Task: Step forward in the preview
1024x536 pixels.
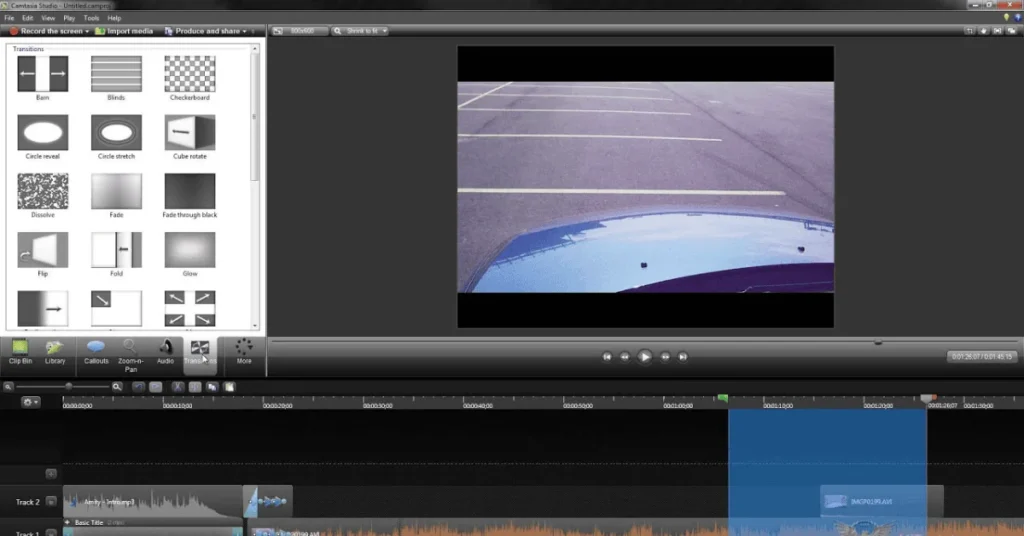Action: (665, 357)
